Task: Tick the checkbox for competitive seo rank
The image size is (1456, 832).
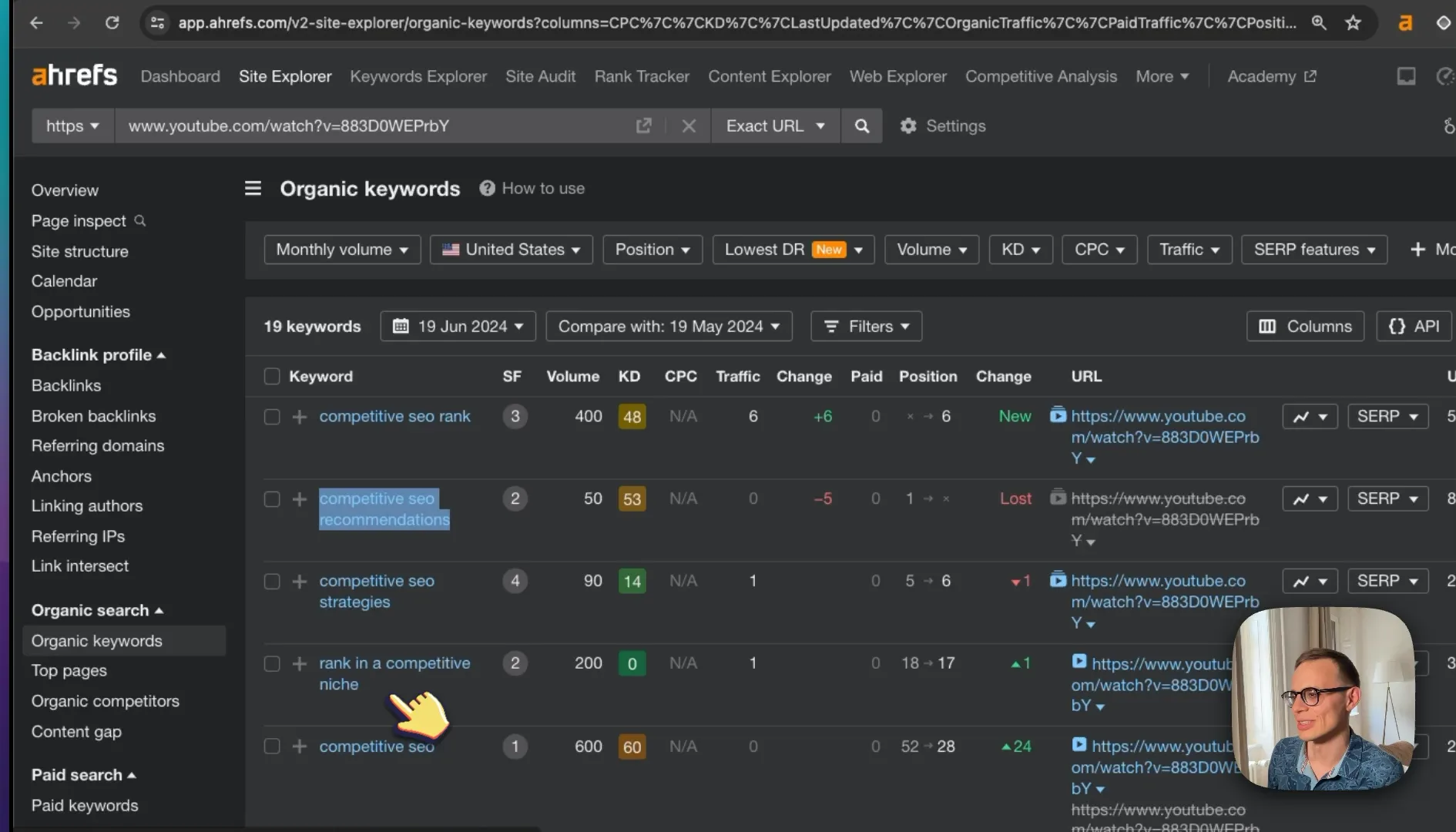Action: [271, 417]
